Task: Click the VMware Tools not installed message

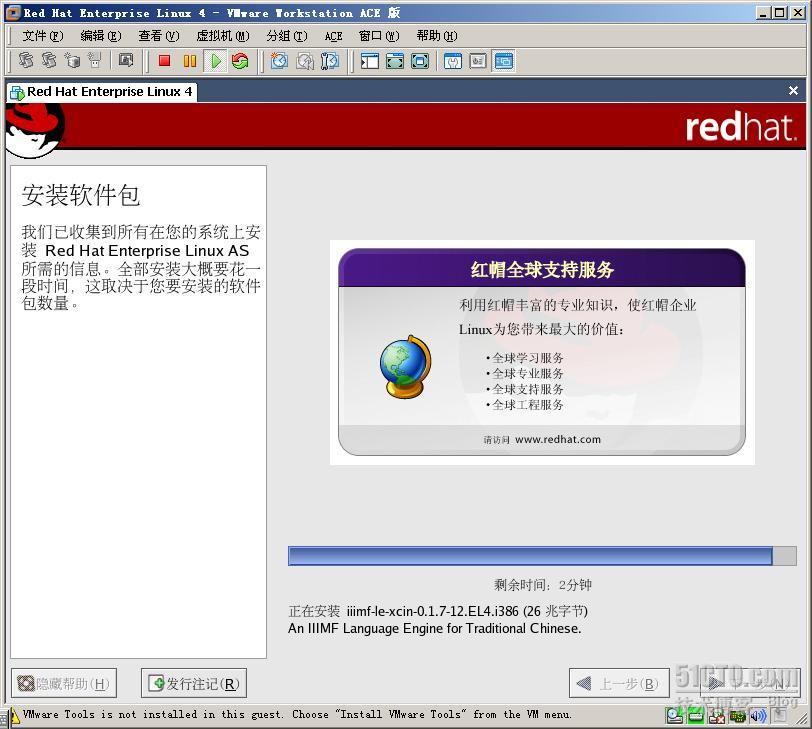Action: click(x=297, y=715)
